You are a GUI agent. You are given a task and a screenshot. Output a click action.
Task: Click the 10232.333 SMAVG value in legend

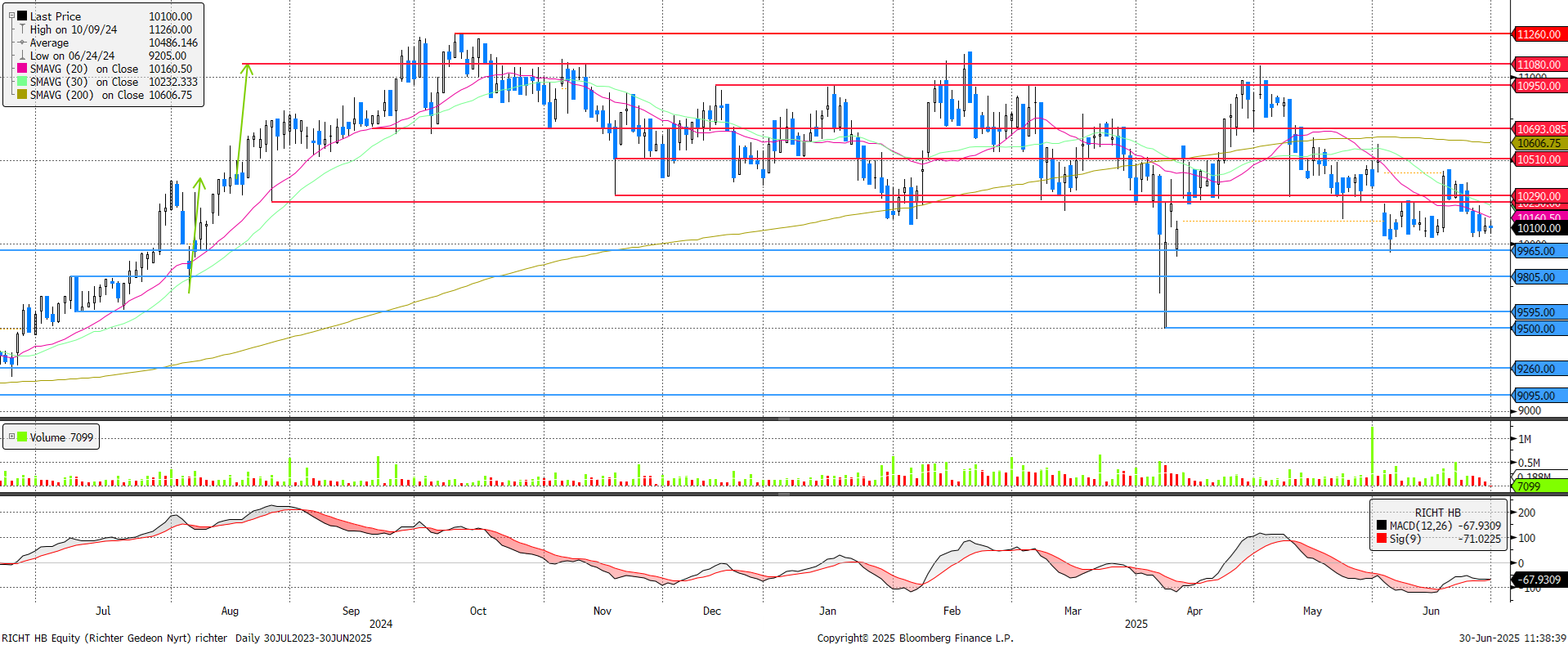[173, 82]
